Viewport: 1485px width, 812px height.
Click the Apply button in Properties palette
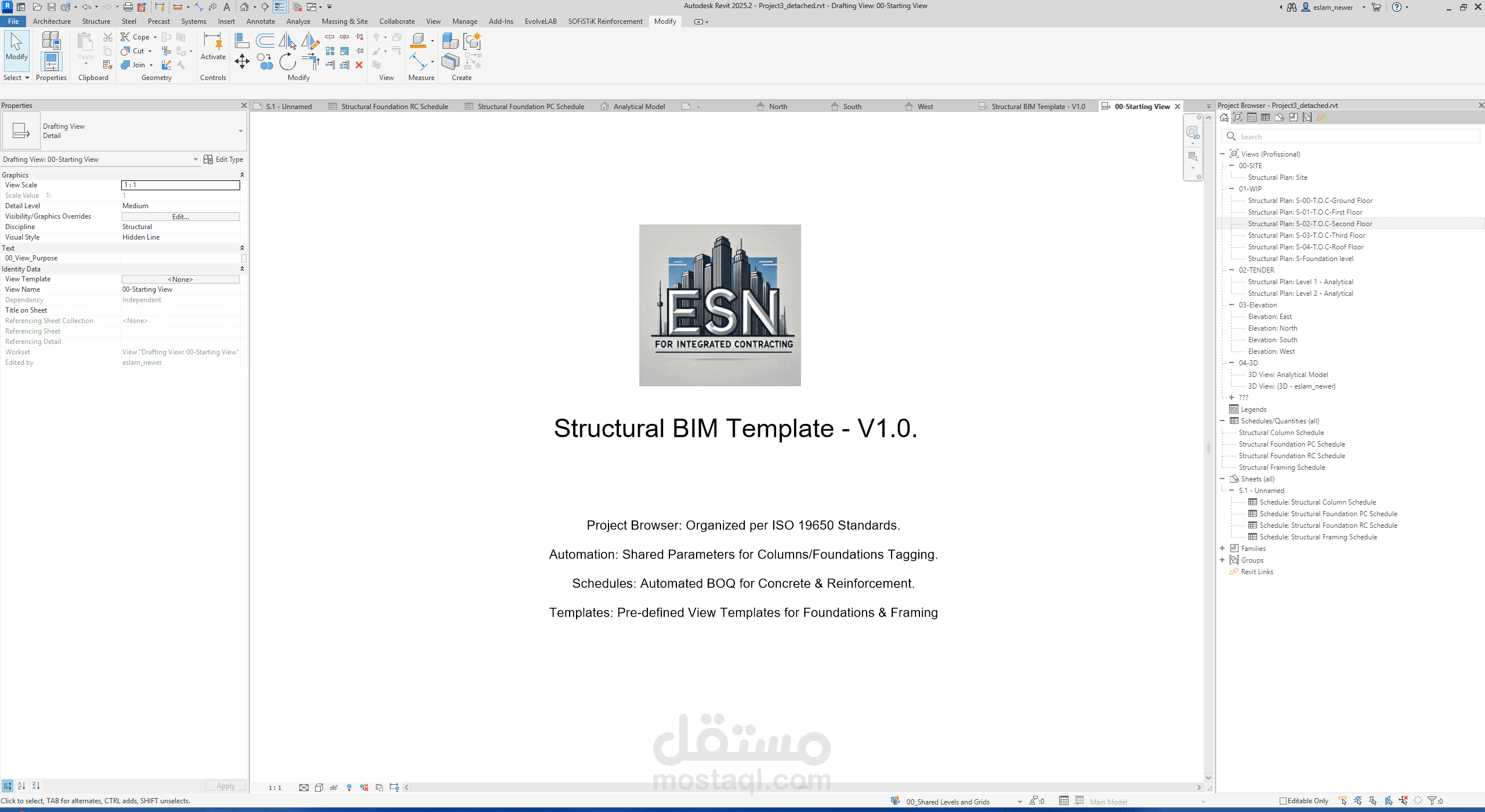pyautogui.click(x=225, y=786)
